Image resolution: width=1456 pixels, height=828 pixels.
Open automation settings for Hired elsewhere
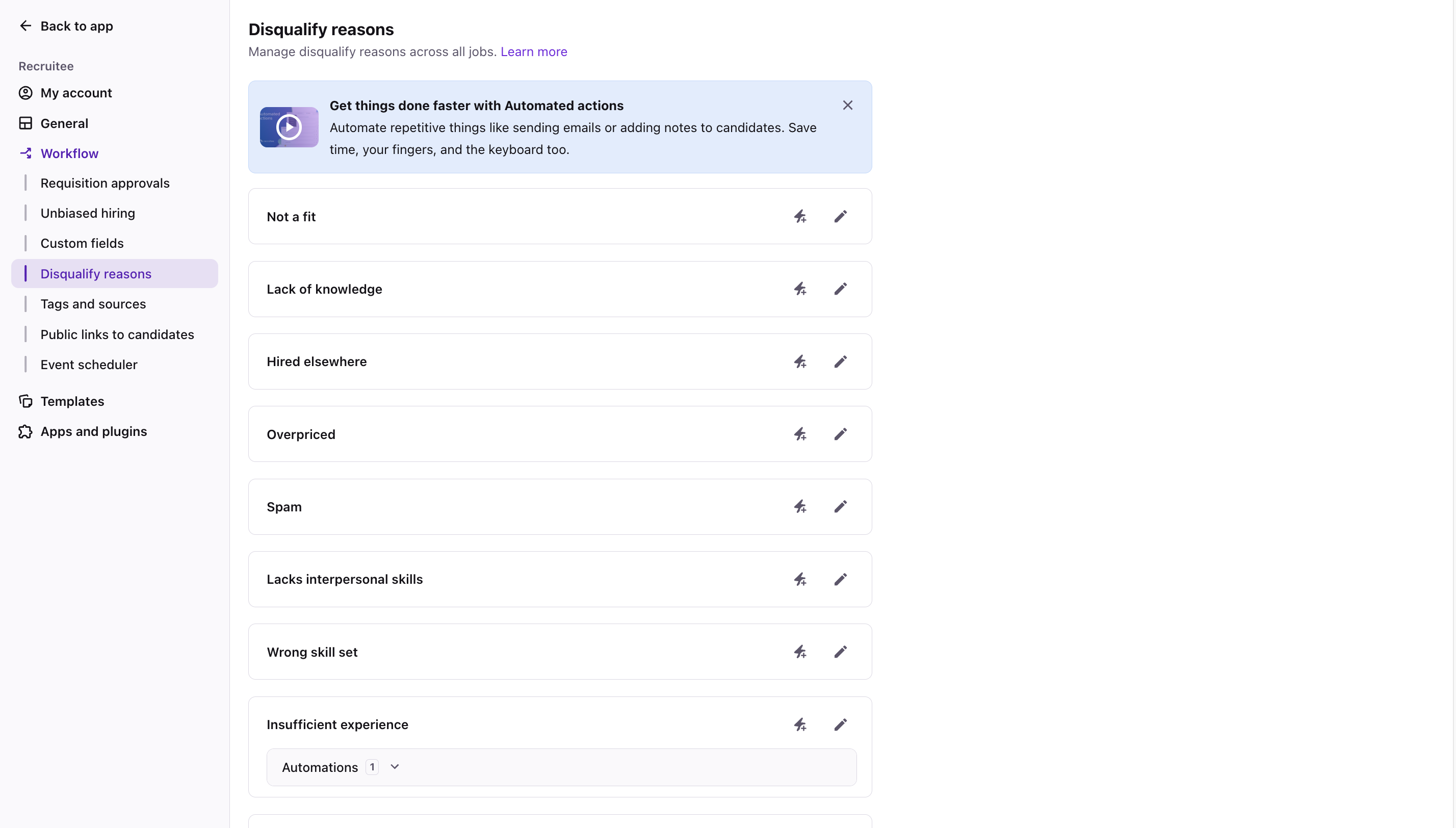coord(800,361)
